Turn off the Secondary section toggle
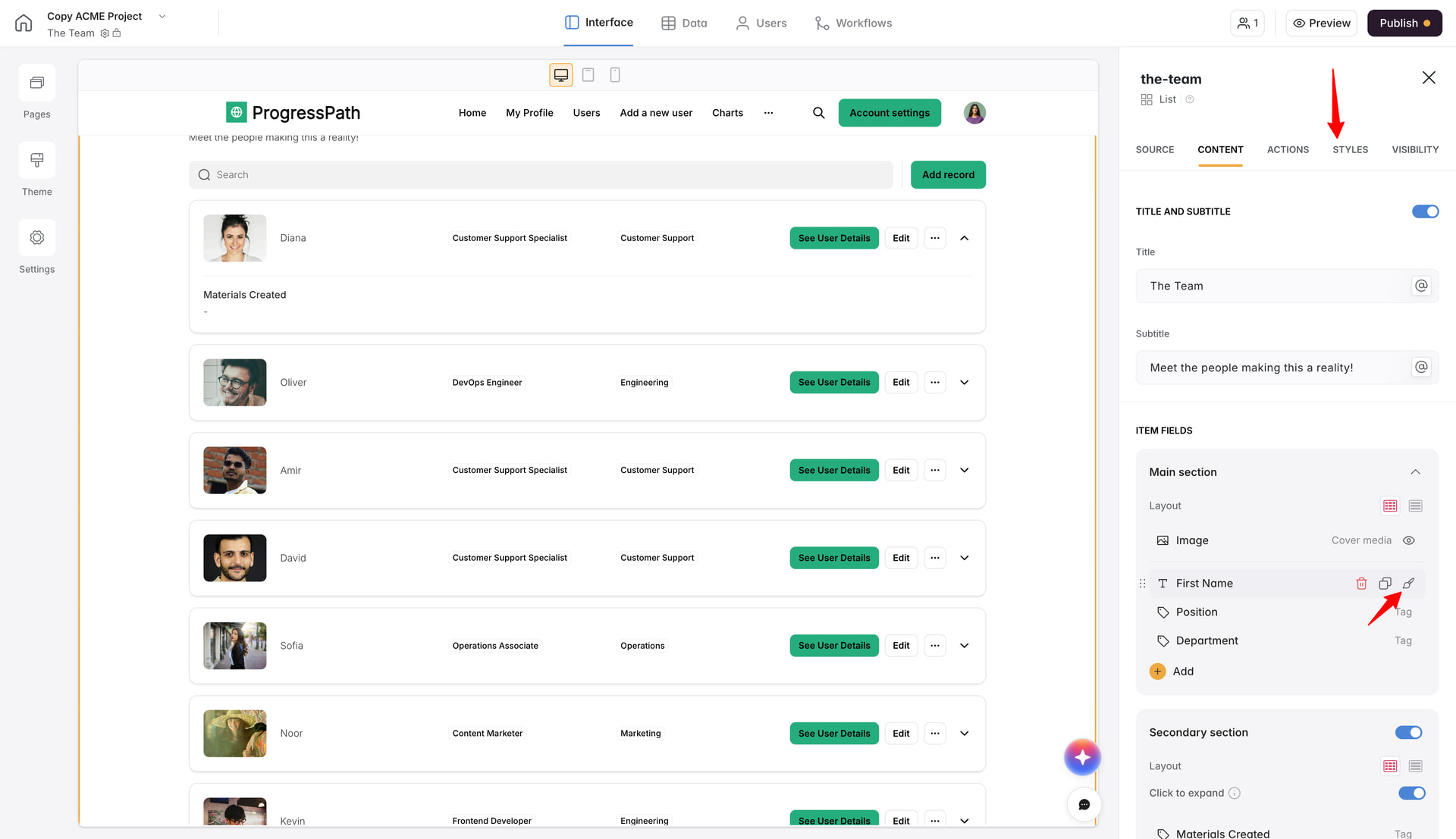 (1408, 732)
